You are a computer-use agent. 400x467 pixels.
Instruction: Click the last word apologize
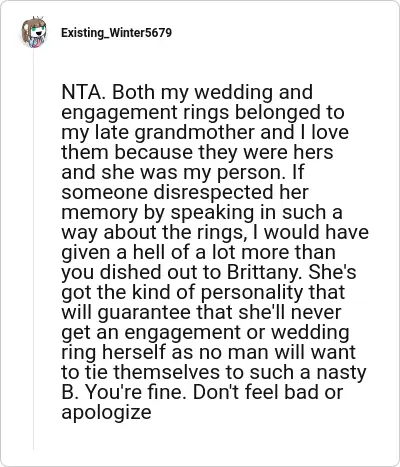106,413
